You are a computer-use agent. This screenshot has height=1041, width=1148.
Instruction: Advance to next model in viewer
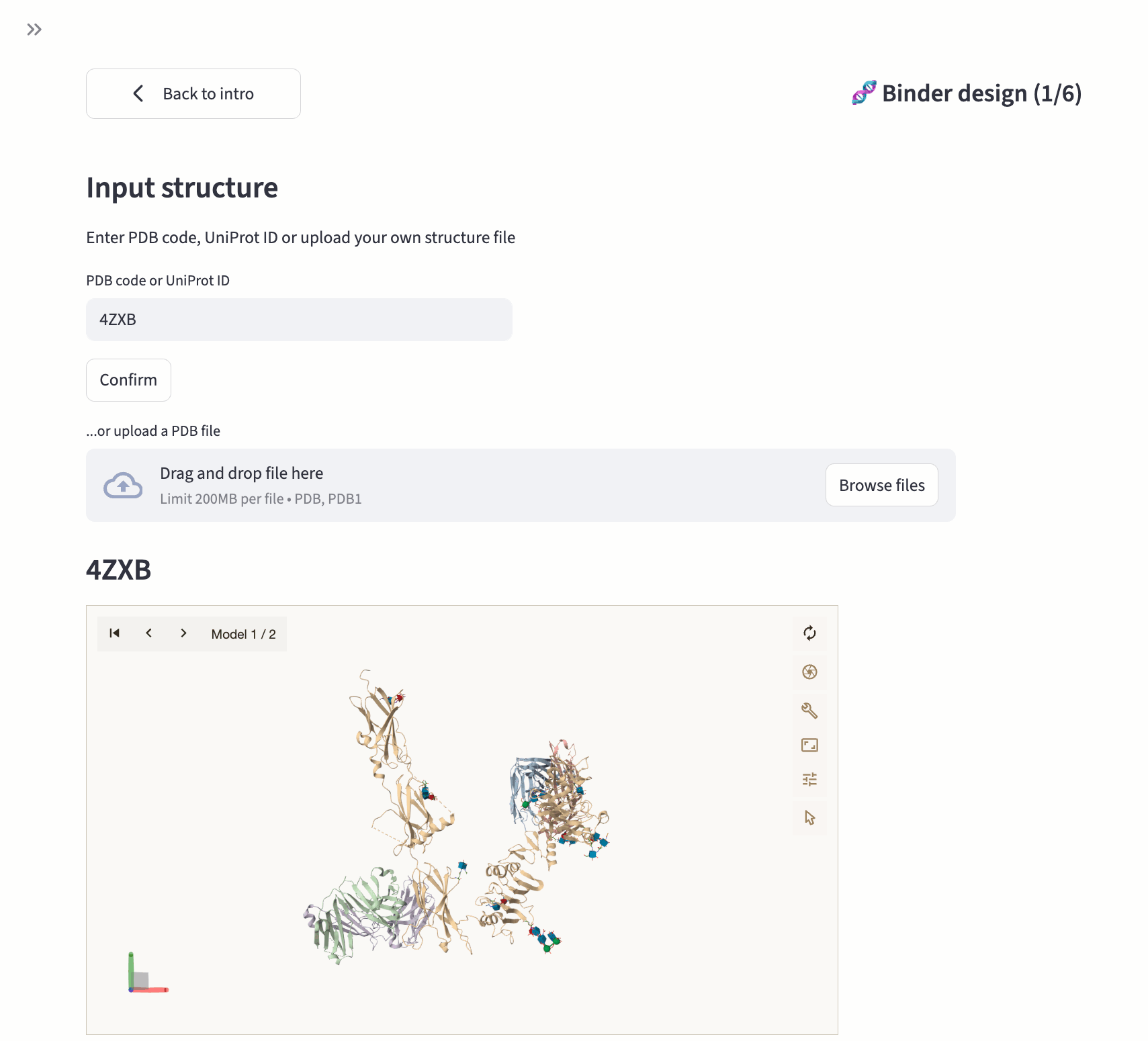click(x=183, y=633)
